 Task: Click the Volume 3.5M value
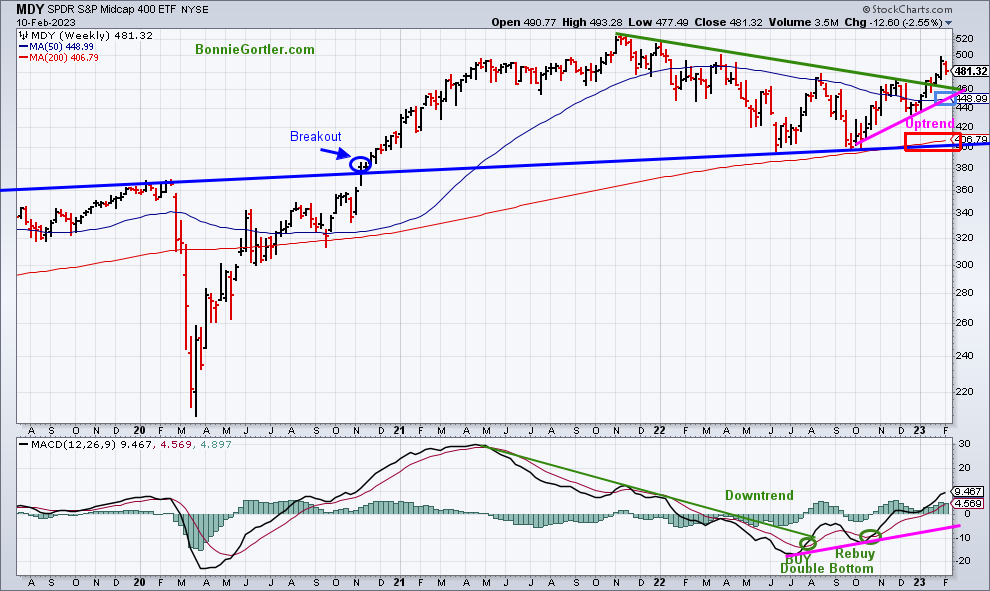pyautogui.click(x=803, y=22)
